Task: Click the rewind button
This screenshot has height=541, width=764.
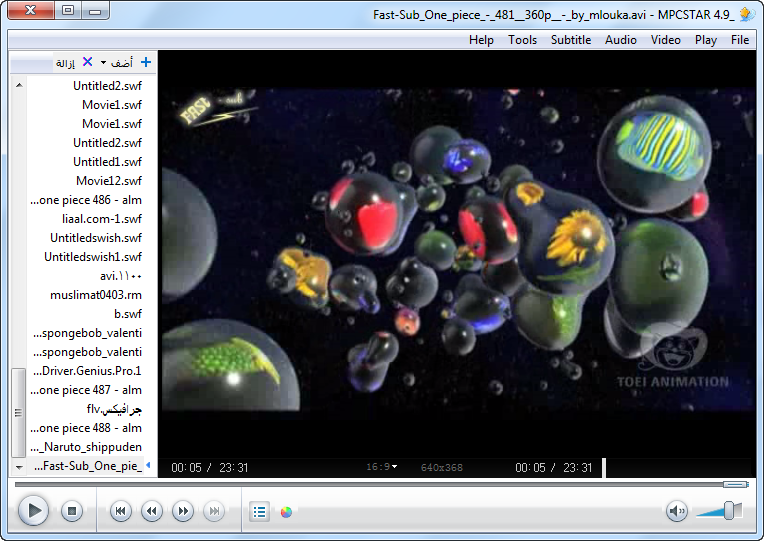Action: [152, 511]
